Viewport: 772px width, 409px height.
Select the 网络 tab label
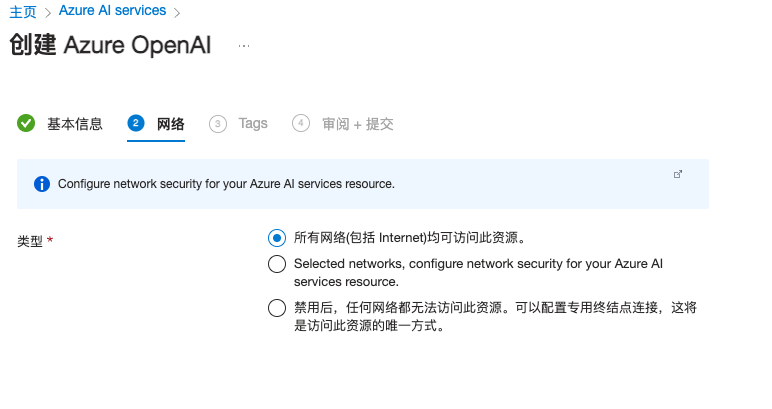tap(170, 124)
